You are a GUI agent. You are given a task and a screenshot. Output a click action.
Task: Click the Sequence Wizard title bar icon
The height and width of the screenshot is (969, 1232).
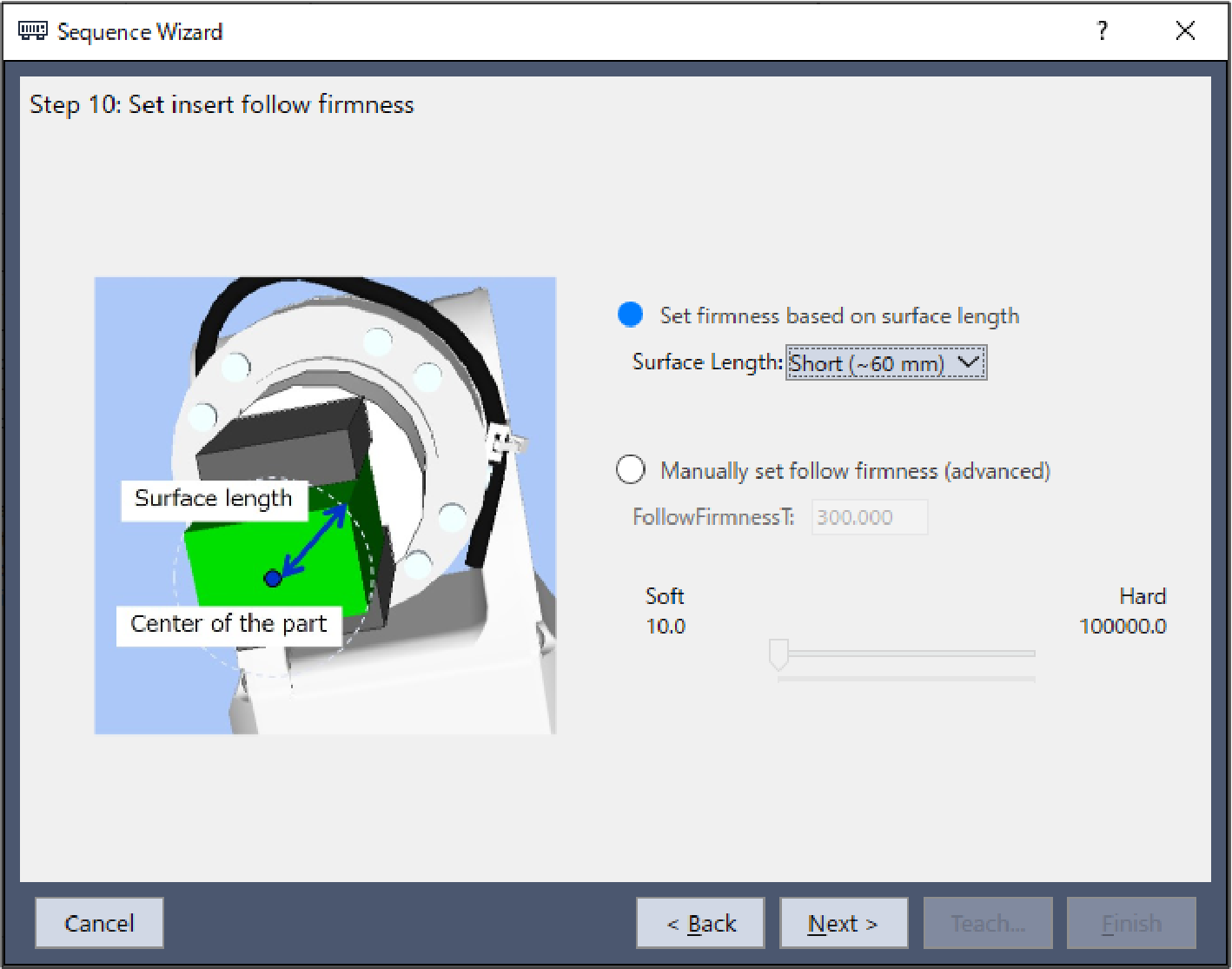pyautogui.click(x=32, y=31)
